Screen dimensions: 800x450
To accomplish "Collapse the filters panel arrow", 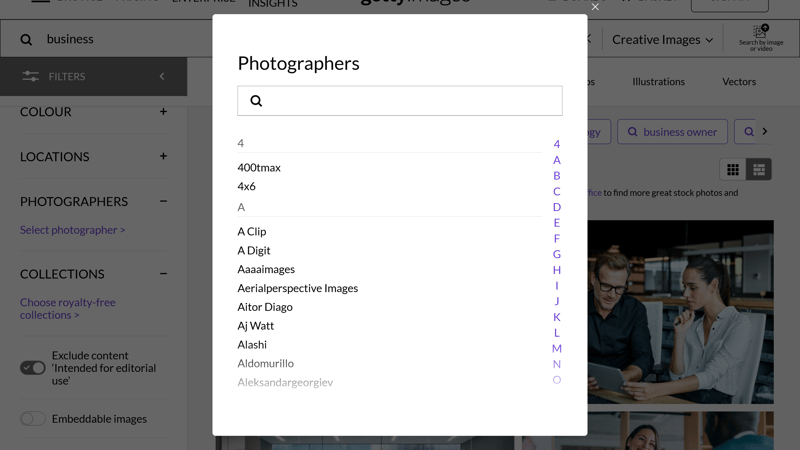I will [x=162, y=76].
